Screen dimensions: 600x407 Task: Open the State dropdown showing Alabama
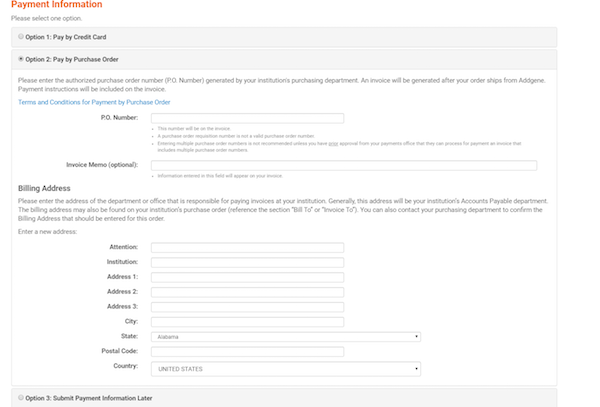point(286,337)
